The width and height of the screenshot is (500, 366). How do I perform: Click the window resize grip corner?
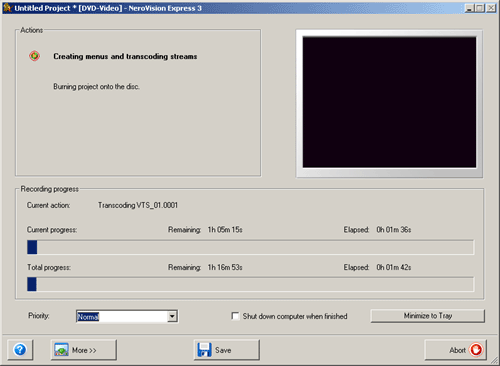(494, 360)
